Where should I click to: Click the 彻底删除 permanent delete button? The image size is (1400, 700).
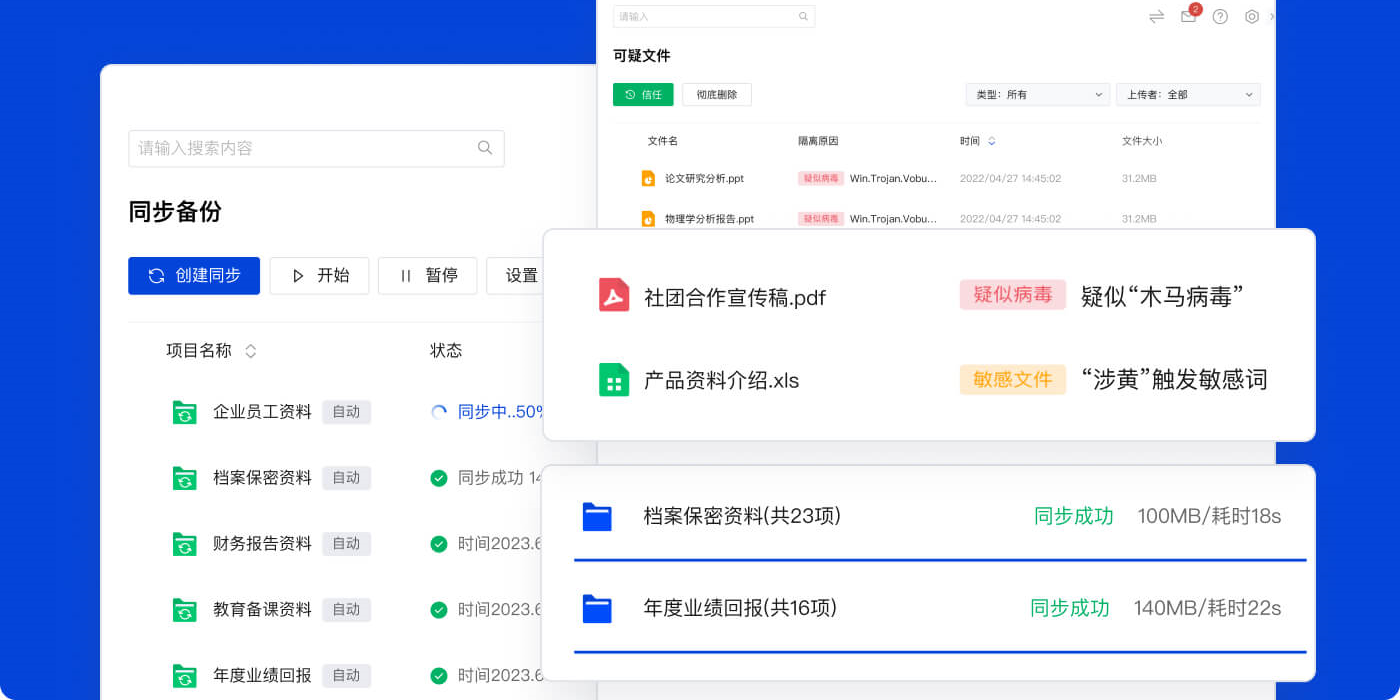(x=717, y=94)
